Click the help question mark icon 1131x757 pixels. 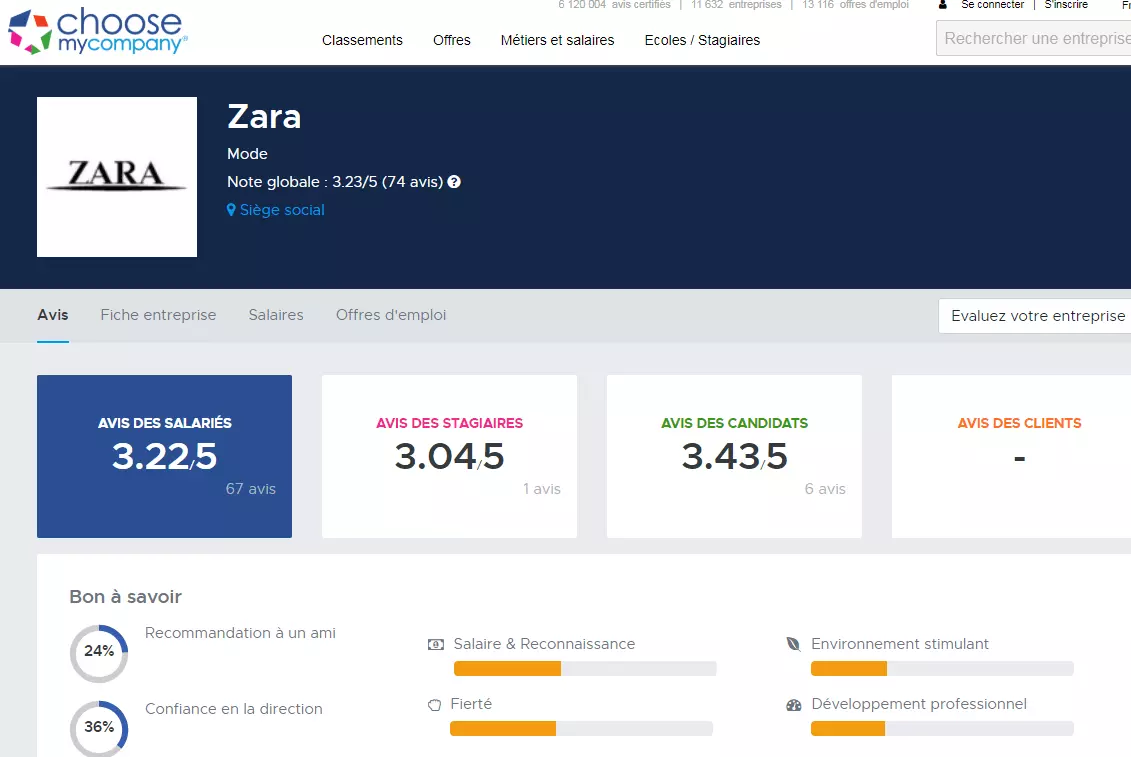454,182
